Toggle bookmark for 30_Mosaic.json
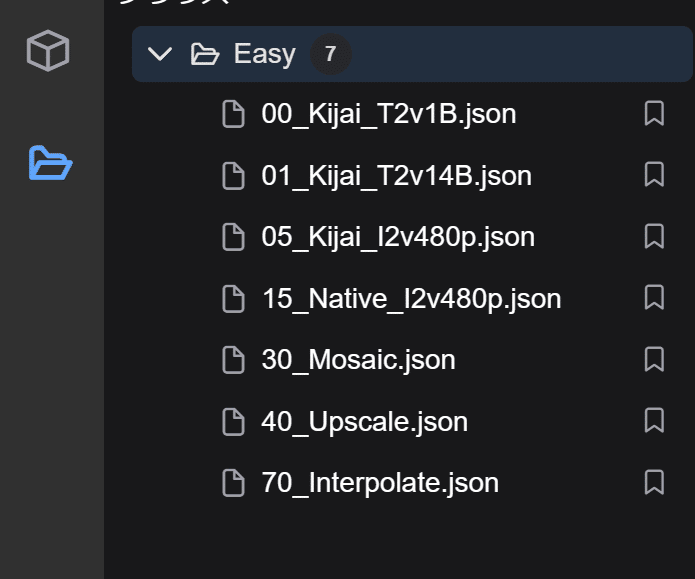Screen dimensions: 695x579 pyautogui.click(x=654, y=360)
